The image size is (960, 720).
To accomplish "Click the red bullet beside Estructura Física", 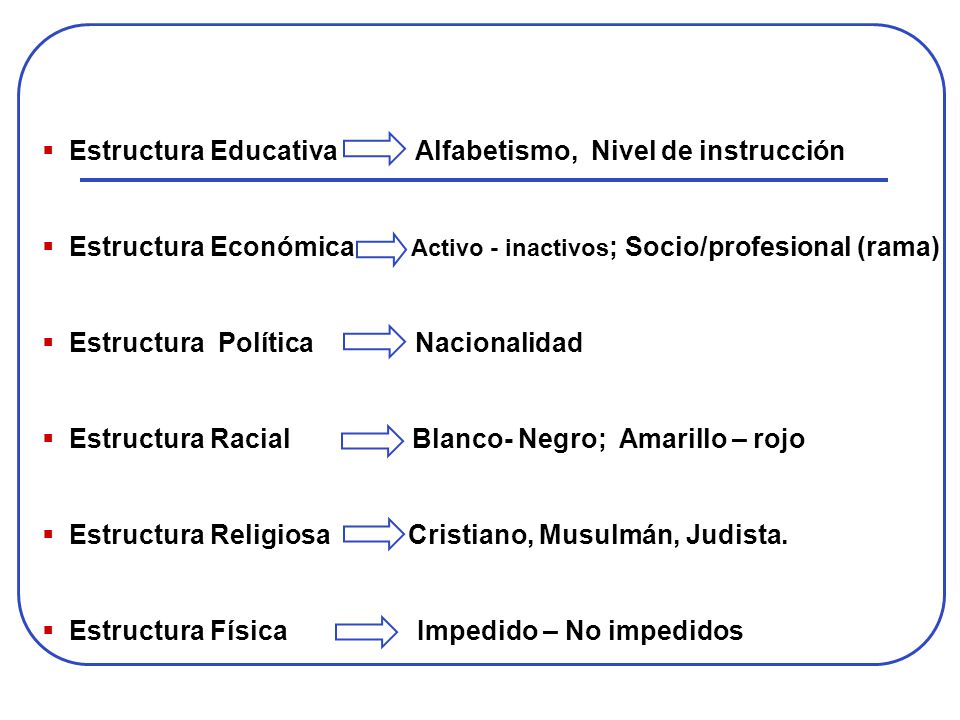I will 48,630.
